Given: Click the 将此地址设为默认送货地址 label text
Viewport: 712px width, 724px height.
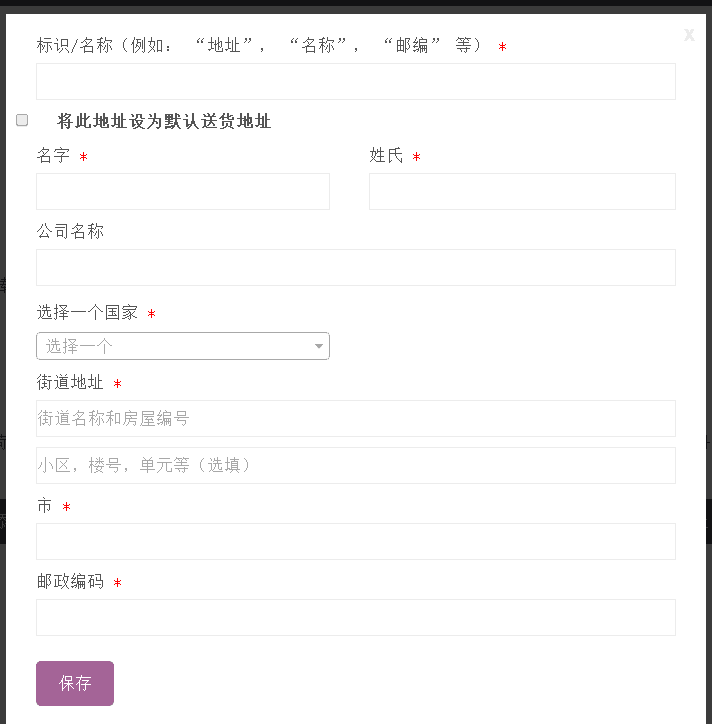Looking at the screenshot, I should pyautogui.click(x=164, y=121).
